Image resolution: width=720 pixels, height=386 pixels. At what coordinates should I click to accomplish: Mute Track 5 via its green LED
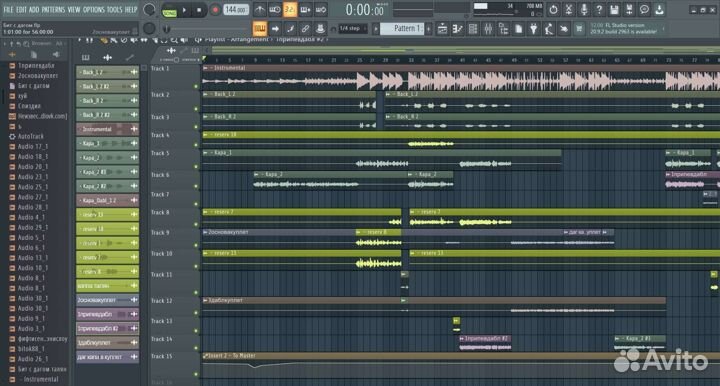pos(196,167)
